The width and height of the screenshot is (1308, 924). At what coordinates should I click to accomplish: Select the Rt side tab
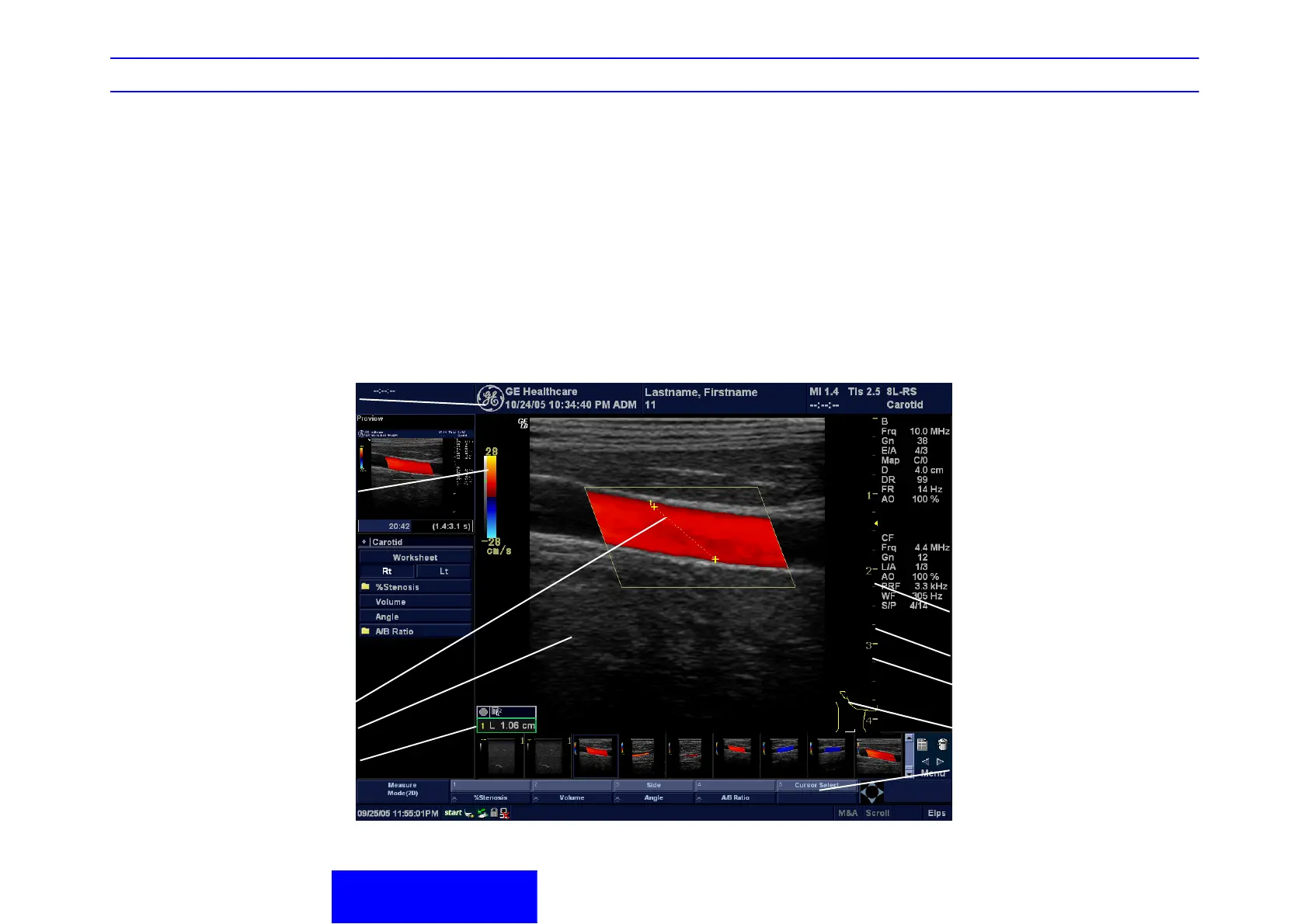(387, 571)
